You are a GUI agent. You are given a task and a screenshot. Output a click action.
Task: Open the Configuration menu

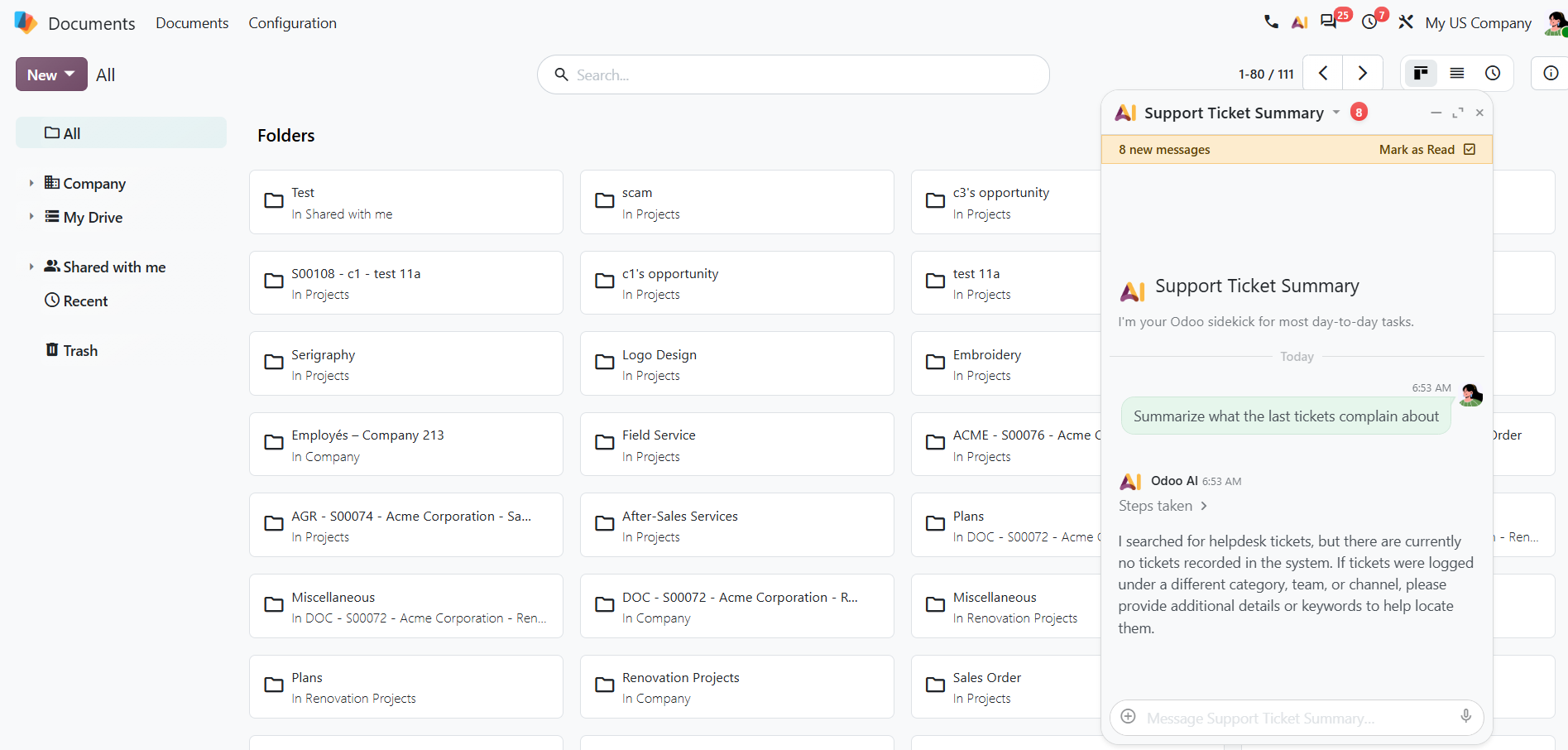point(292,23)
